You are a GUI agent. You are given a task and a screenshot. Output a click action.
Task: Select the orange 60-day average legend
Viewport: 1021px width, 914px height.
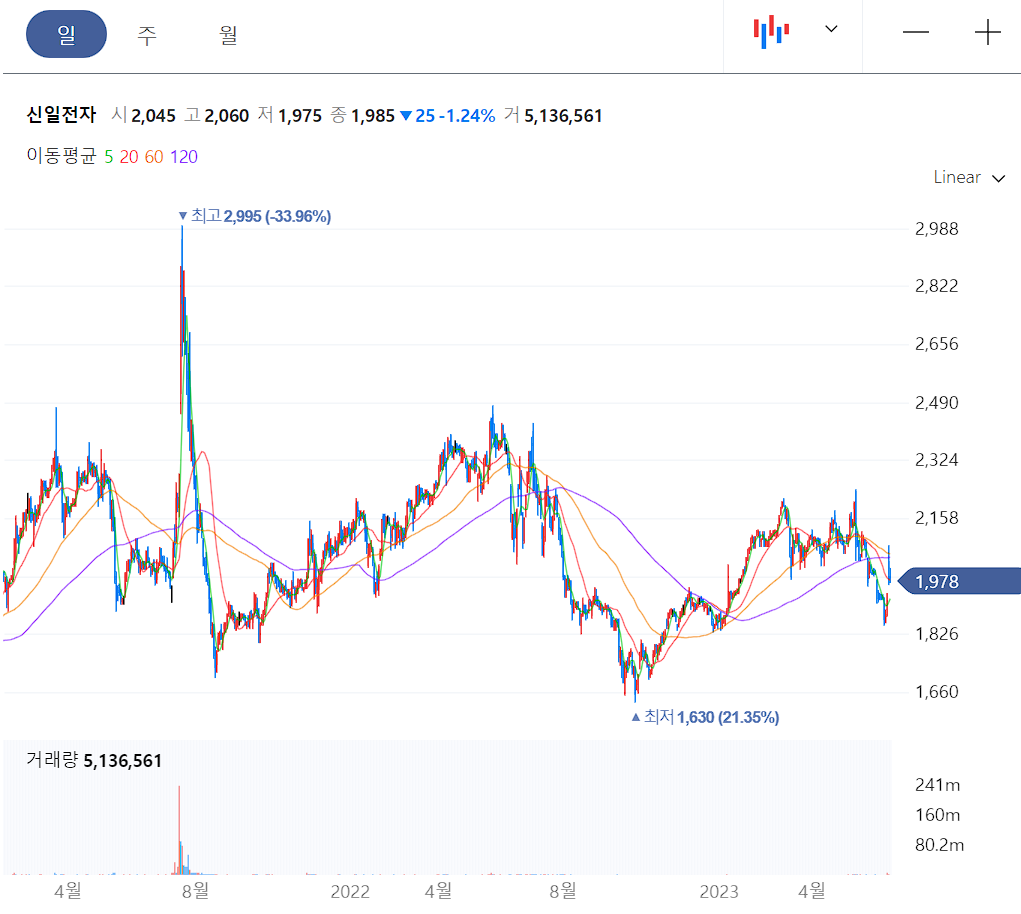(x=152, y=157)
